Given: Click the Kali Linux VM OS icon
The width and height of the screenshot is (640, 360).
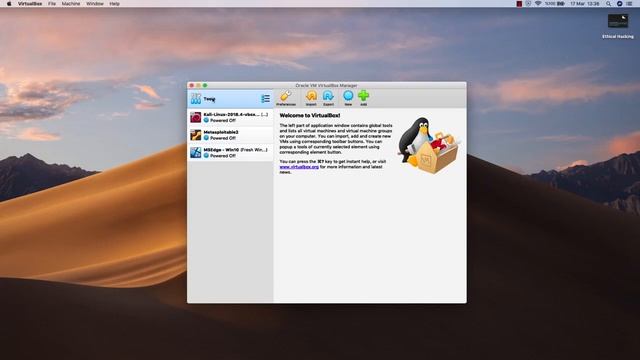Looking at the screenshot, I should 196,118.
